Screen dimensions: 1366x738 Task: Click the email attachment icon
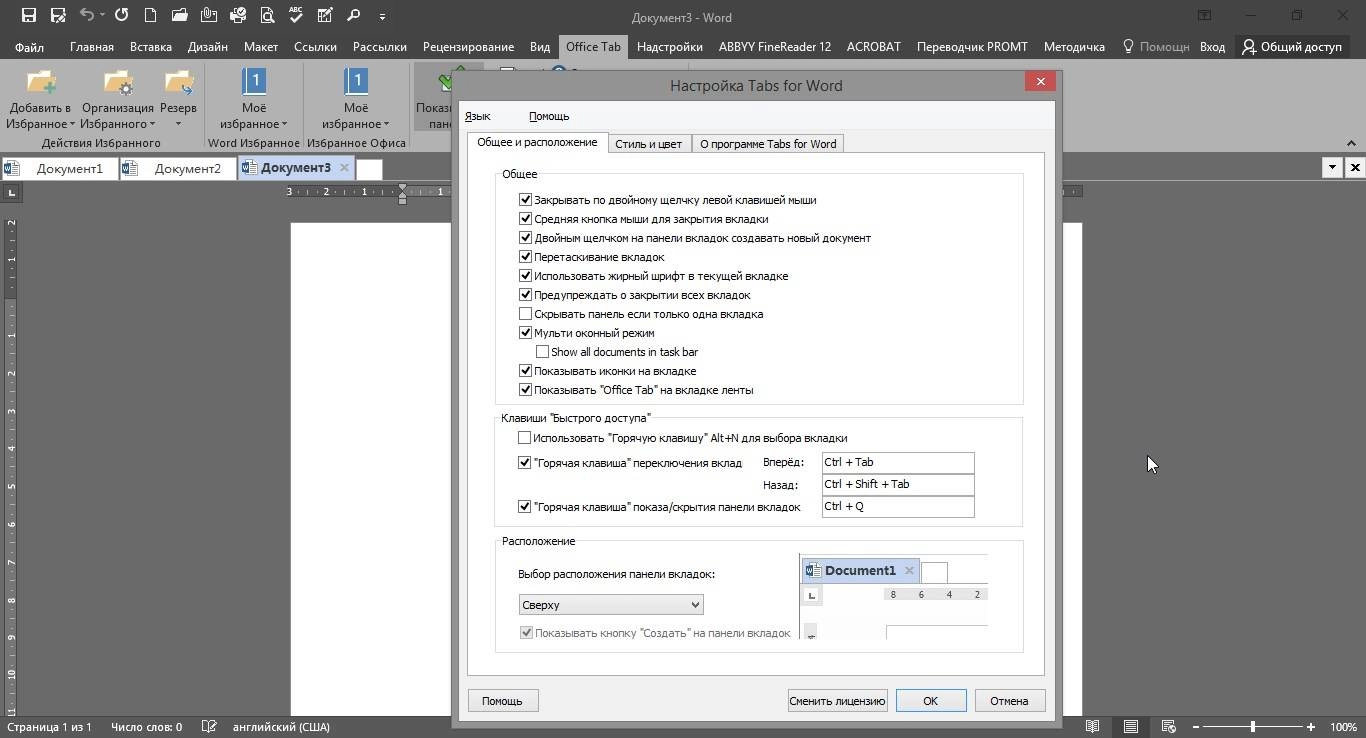(x=208, y=16)
